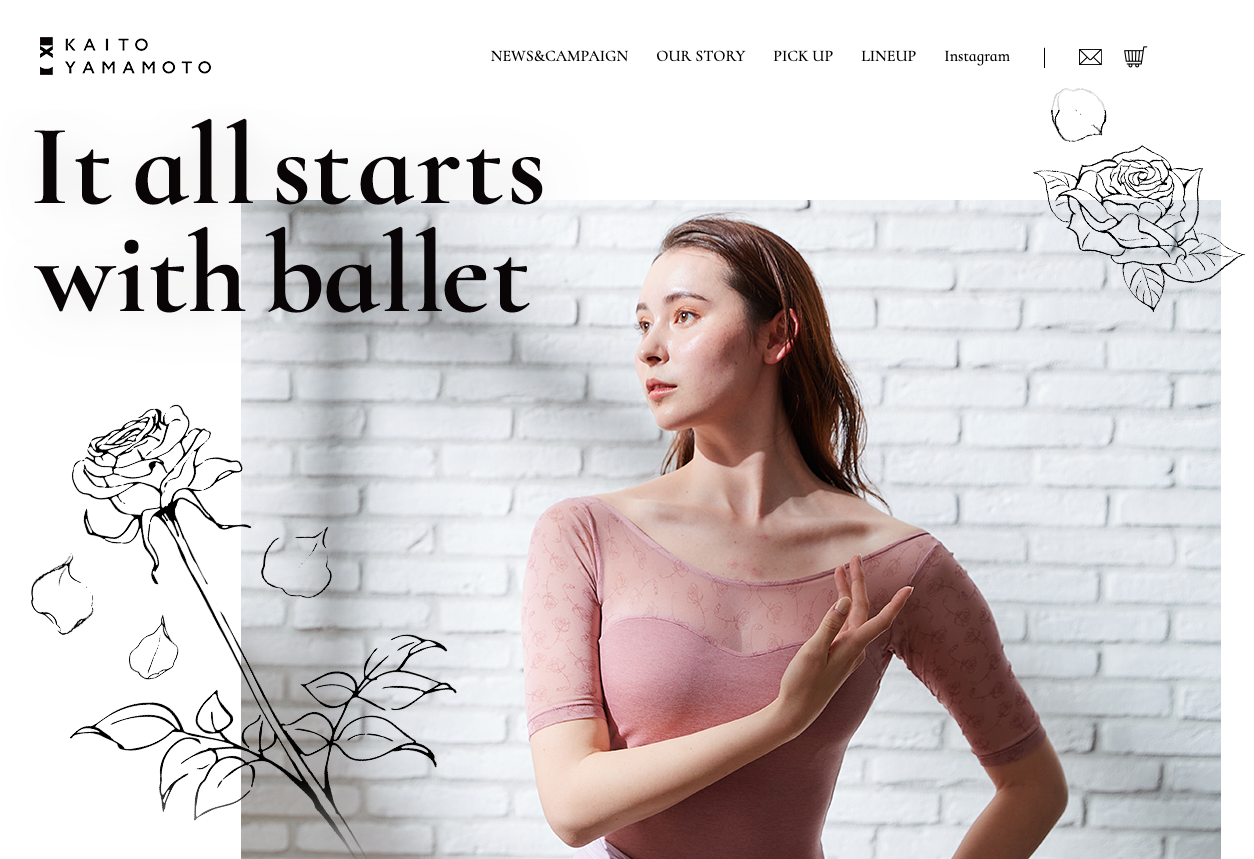The width and height of the screenshot is (1254, 859).
Task: Follow the Instagram link
Action: pyautogui.click(x=977, y=56)
